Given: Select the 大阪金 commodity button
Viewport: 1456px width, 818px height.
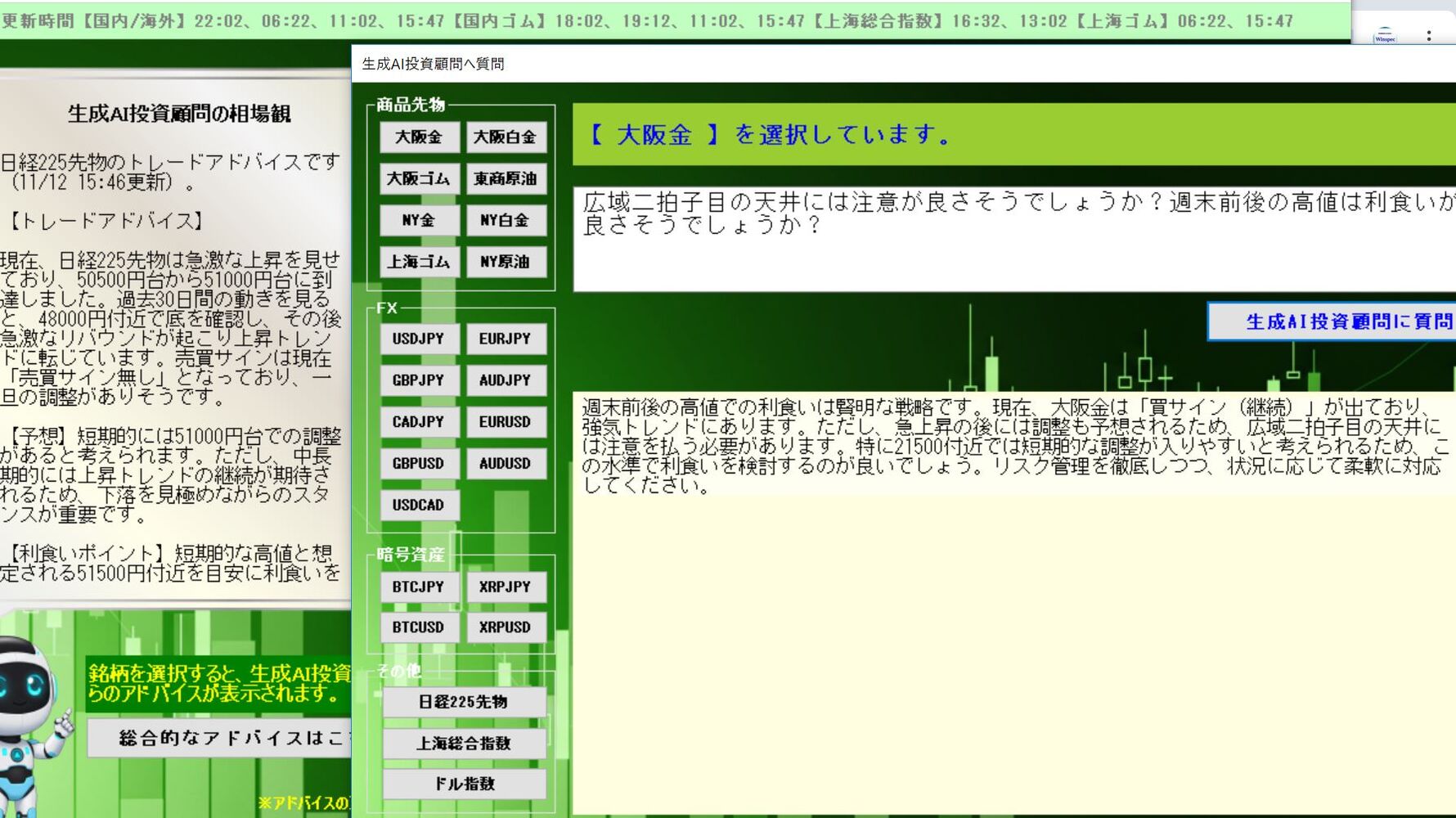Looking at the screenshot, I should [x=419, y=137].
